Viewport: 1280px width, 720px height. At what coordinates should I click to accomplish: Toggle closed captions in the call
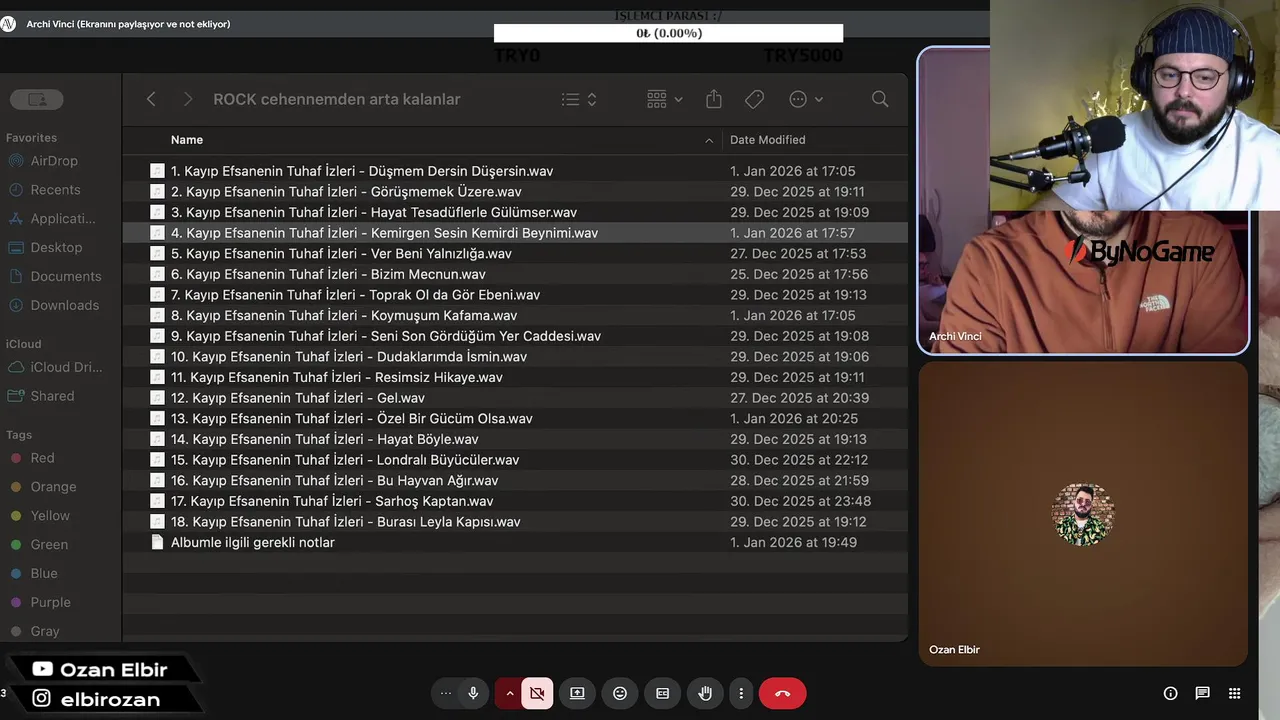click(x=662, y=693)
